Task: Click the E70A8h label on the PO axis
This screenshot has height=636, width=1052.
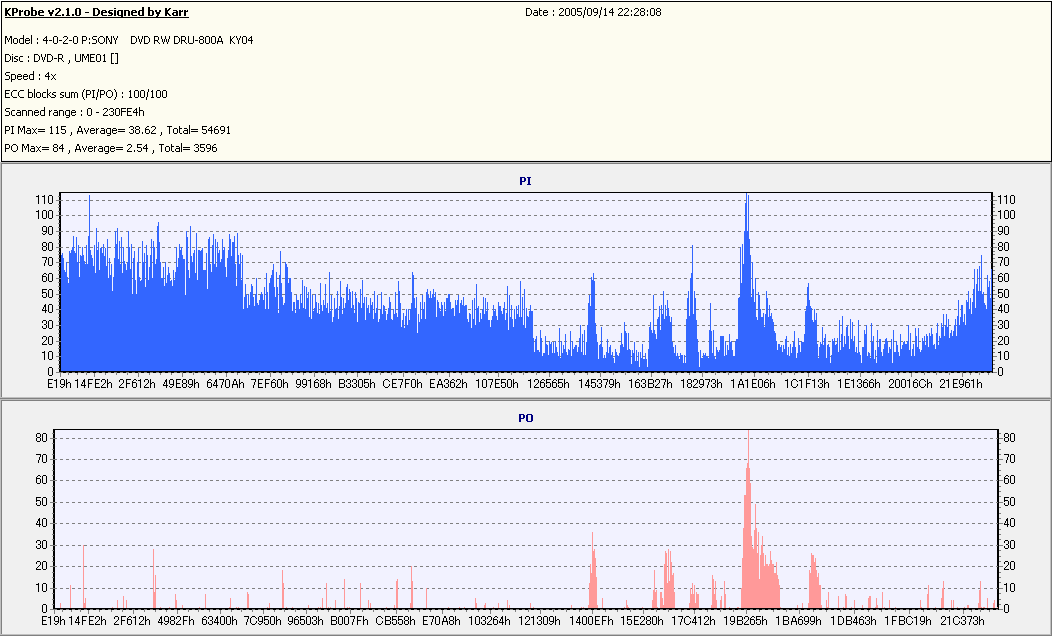Action: [x=441, y=621]
